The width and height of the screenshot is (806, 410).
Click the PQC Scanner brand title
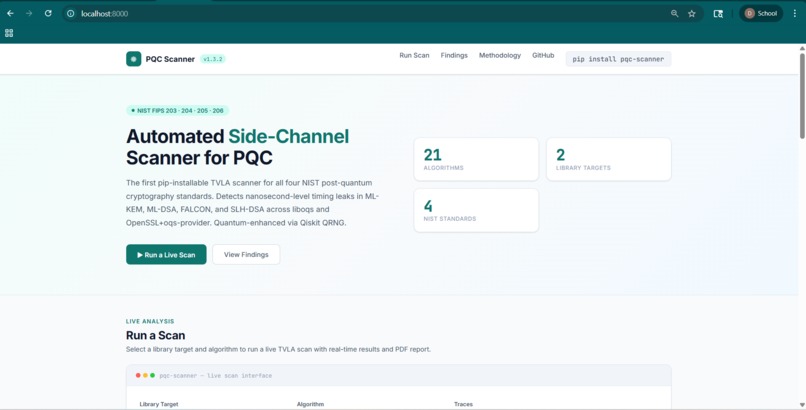click(x=170, y=59)
